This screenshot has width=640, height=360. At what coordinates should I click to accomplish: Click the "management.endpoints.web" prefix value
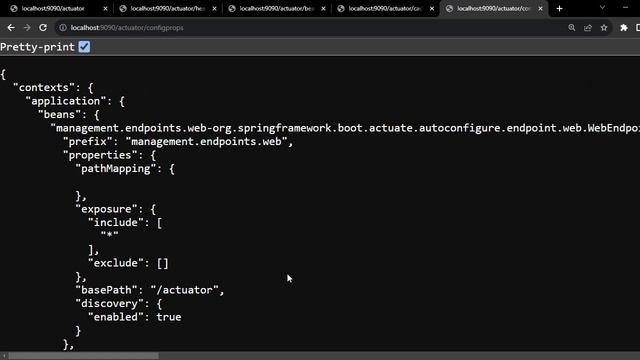click(x=206, y=142)
